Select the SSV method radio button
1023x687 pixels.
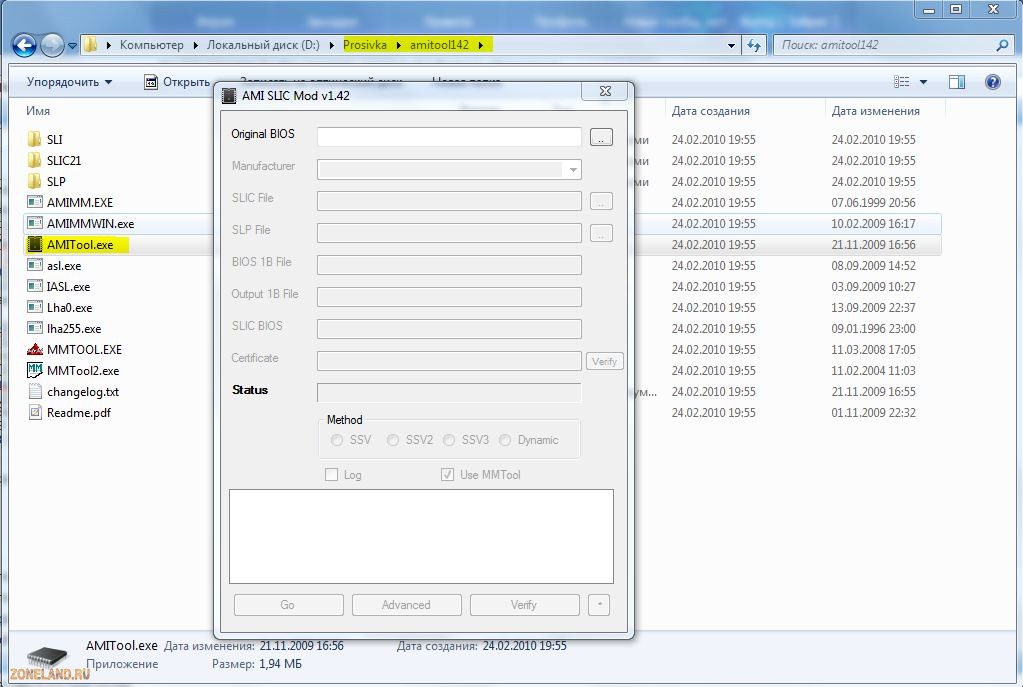tap(337, 440)
